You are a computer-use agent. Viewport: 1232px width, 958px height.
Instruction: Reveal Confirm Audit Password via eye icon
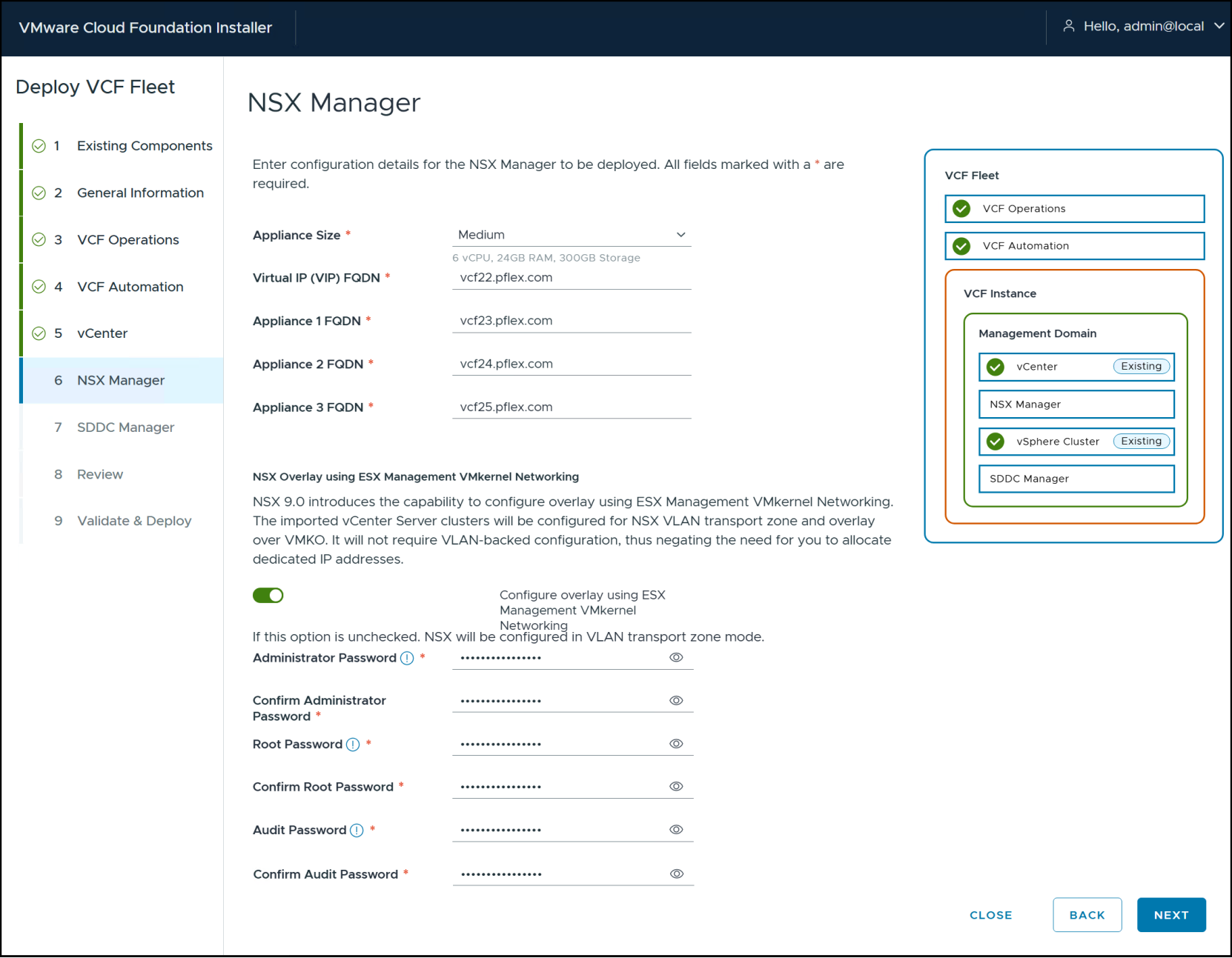click(676, 874)
